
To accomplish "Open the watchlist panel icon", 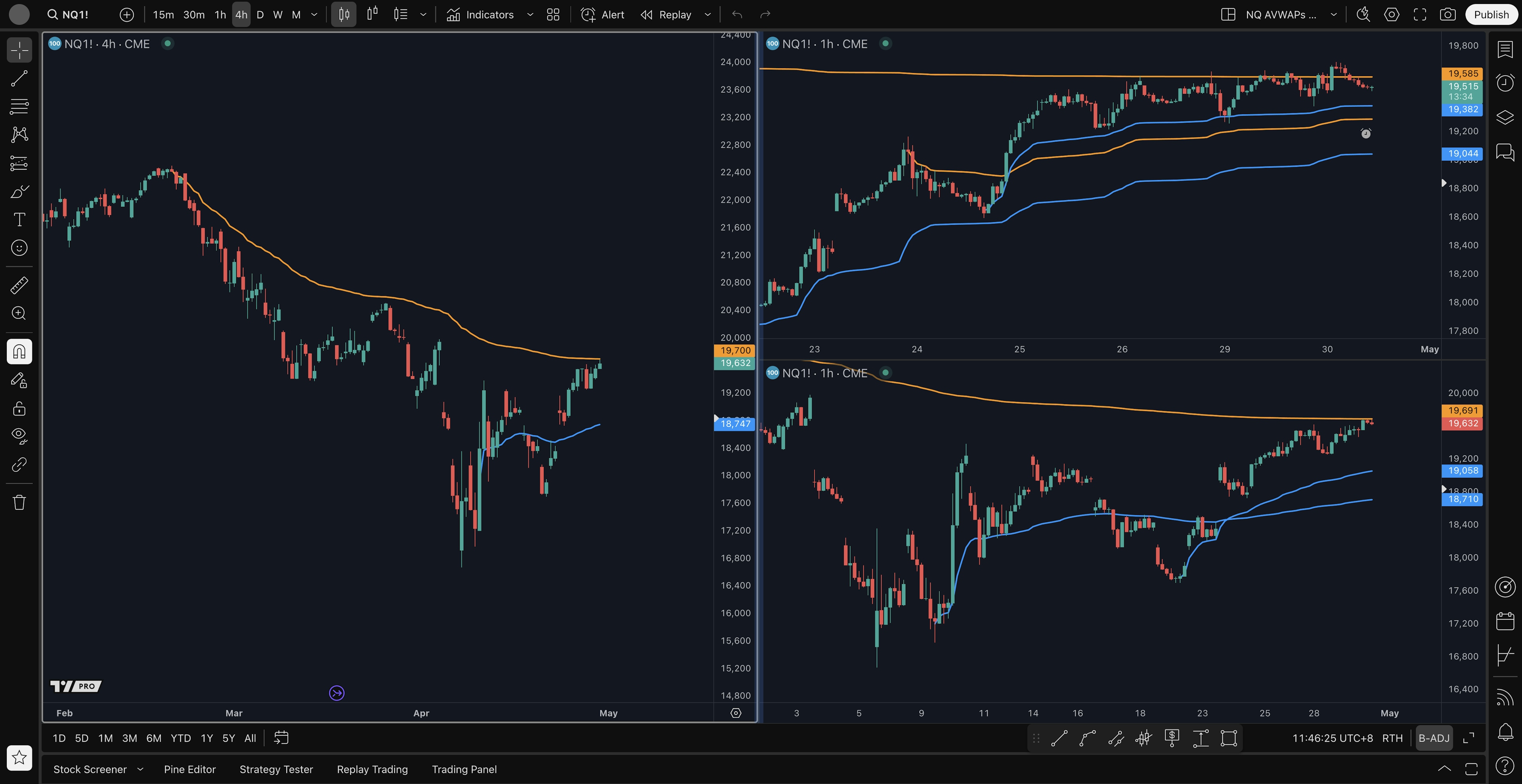I will coord(1505,50).
